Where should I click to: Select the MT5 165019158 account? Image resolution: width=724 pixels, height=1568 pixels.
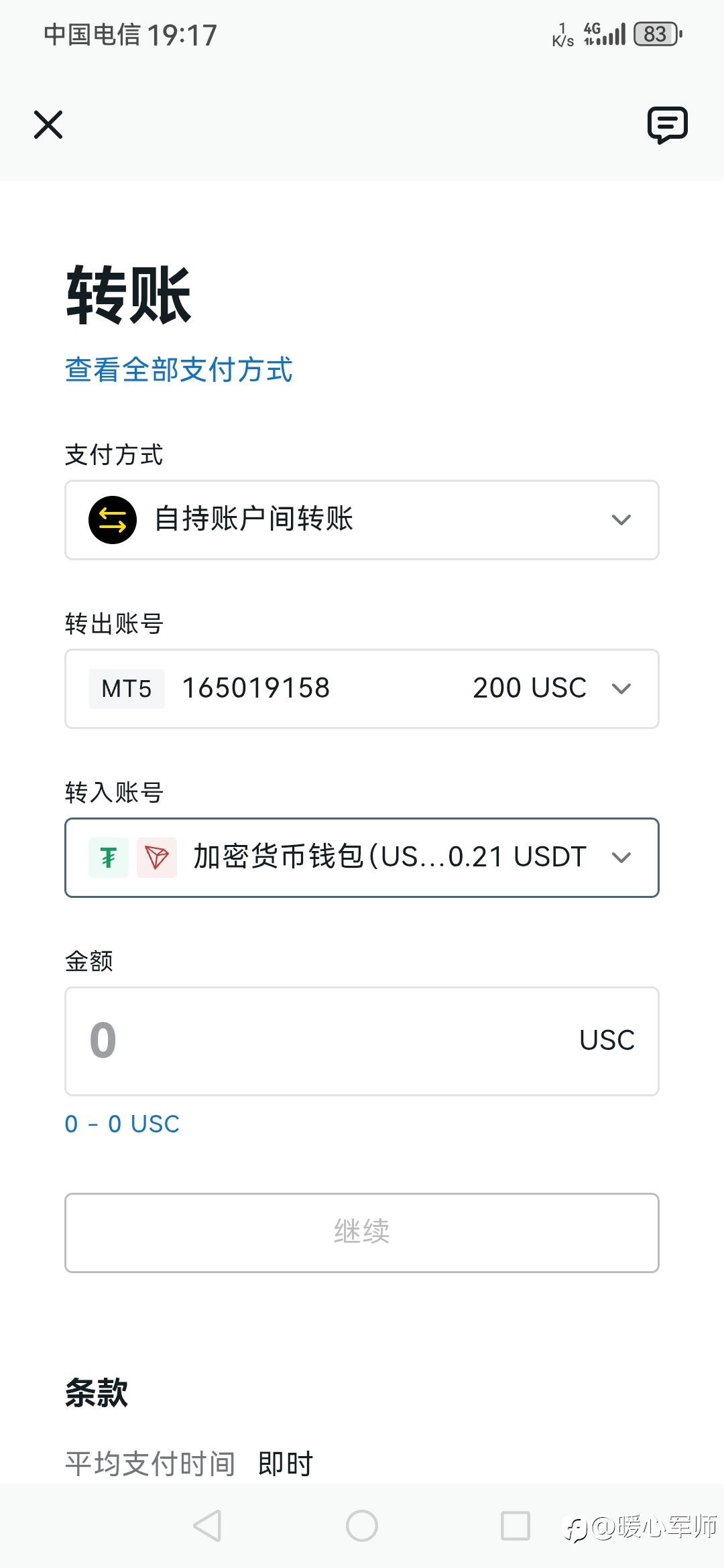[256, 689]
